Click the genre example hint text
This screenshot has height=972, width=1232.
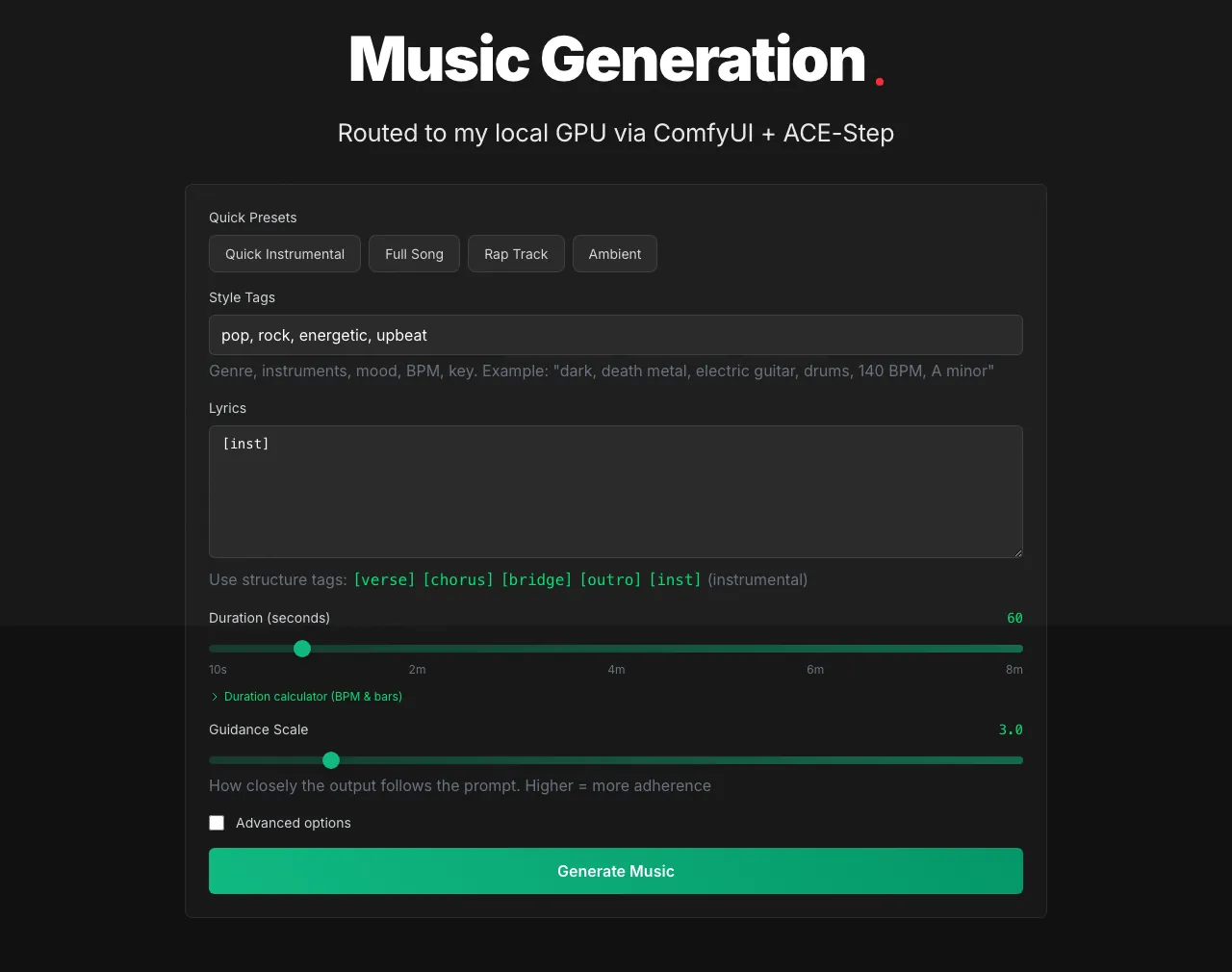point(602,371)
